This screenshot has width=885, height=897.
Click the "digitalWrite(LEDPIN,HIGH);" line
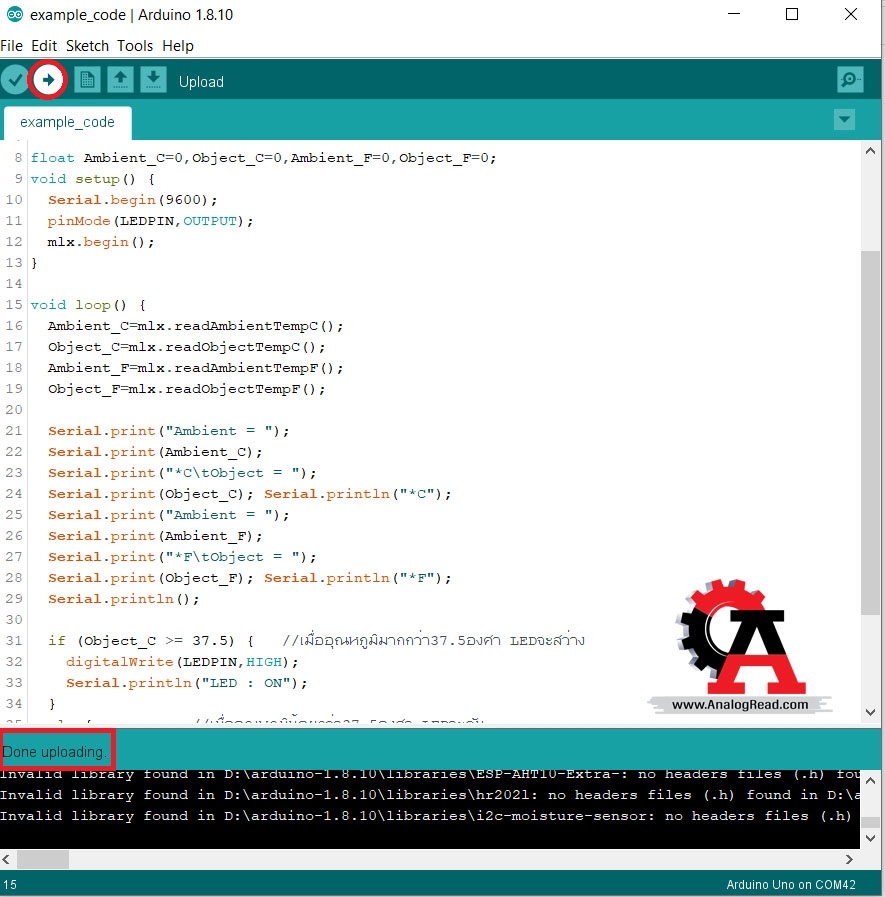[x=182, y=662]
